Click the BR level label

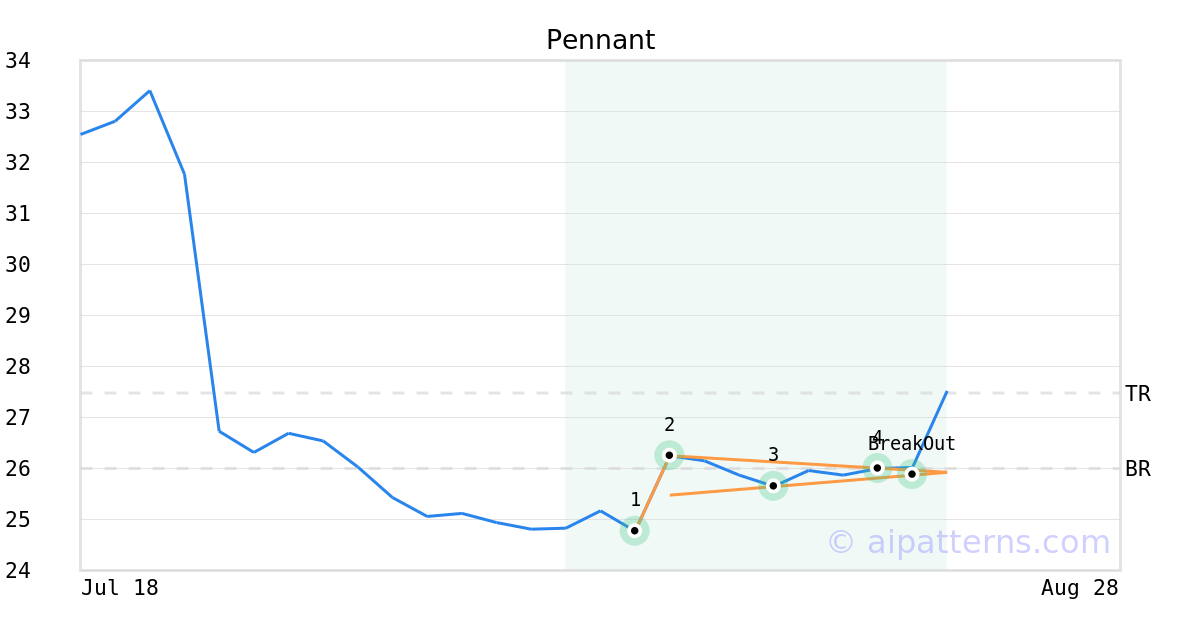1138,469
